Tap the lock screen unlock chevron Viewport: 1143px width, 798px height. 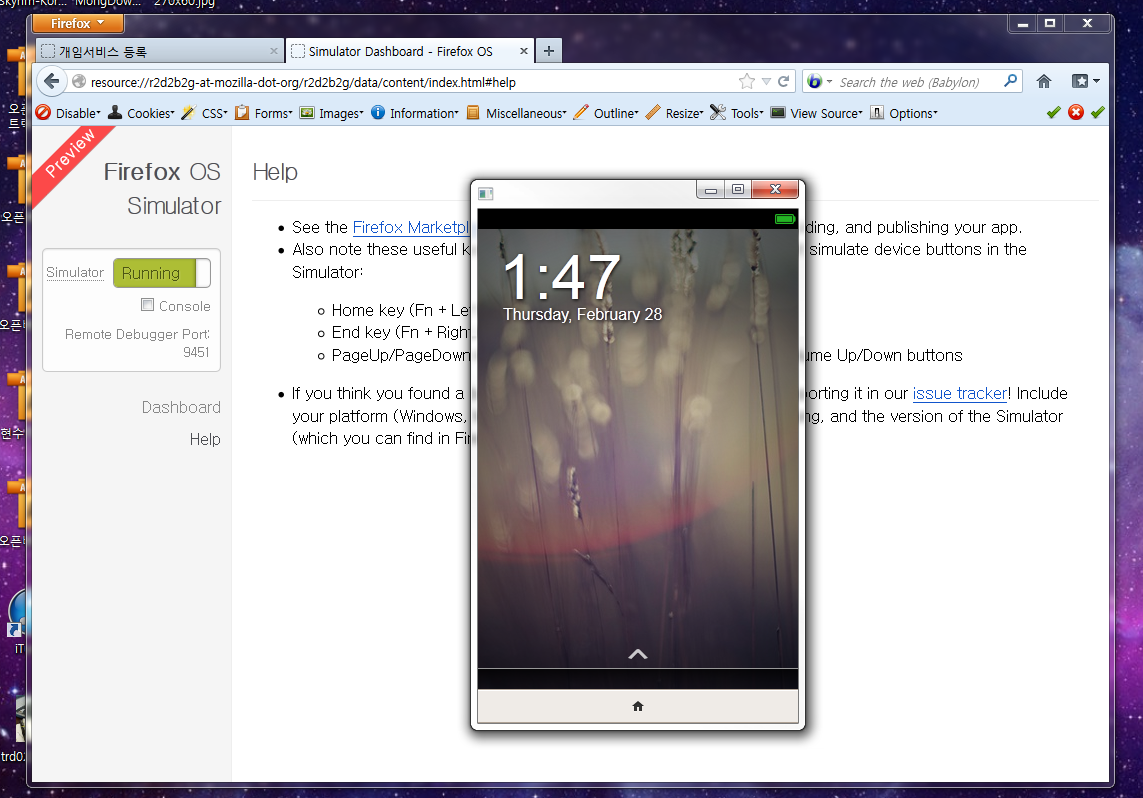[637, 655]
